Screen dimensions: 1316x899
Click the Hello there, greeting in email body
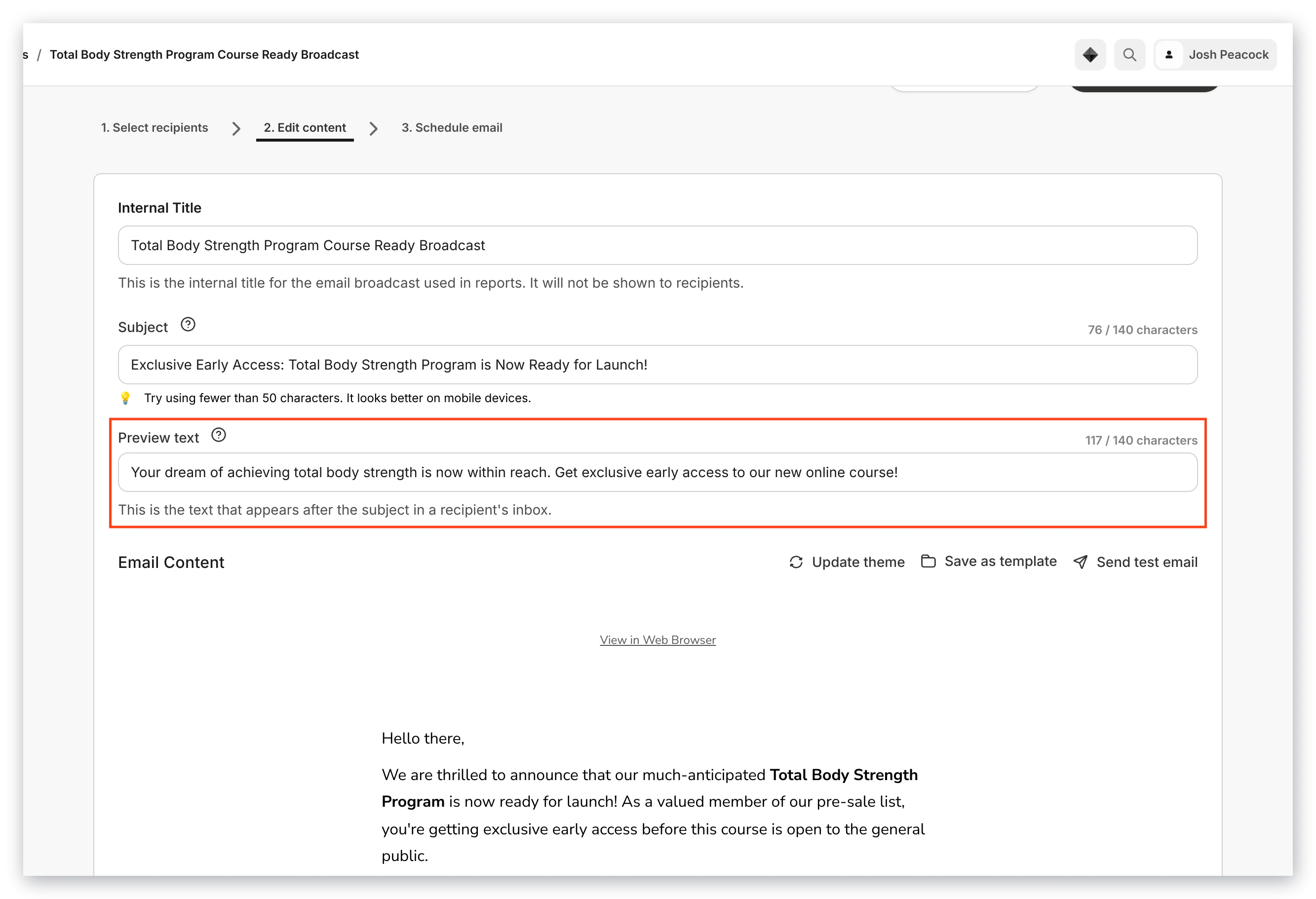click(x=423, y=738)
